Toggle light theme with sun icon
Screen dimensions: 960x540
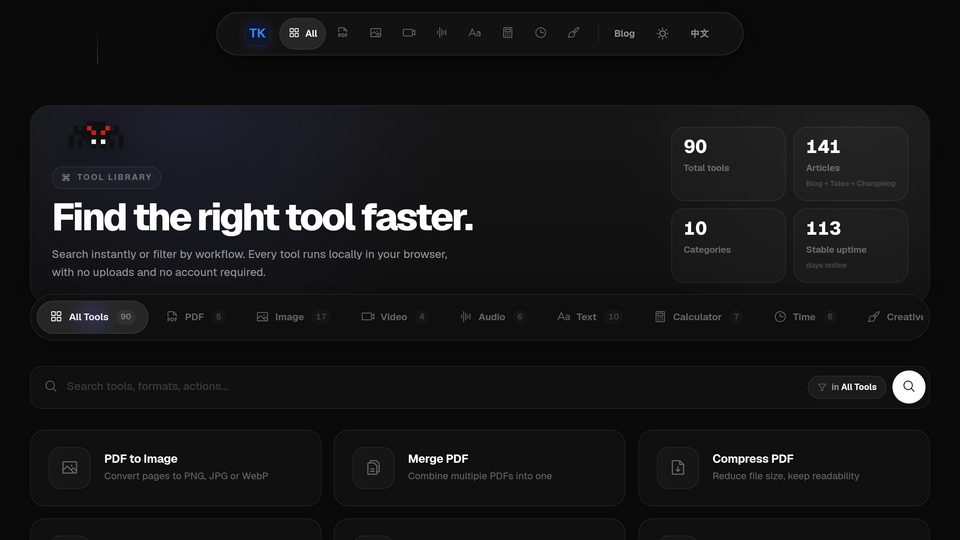(x=662, y=34)
